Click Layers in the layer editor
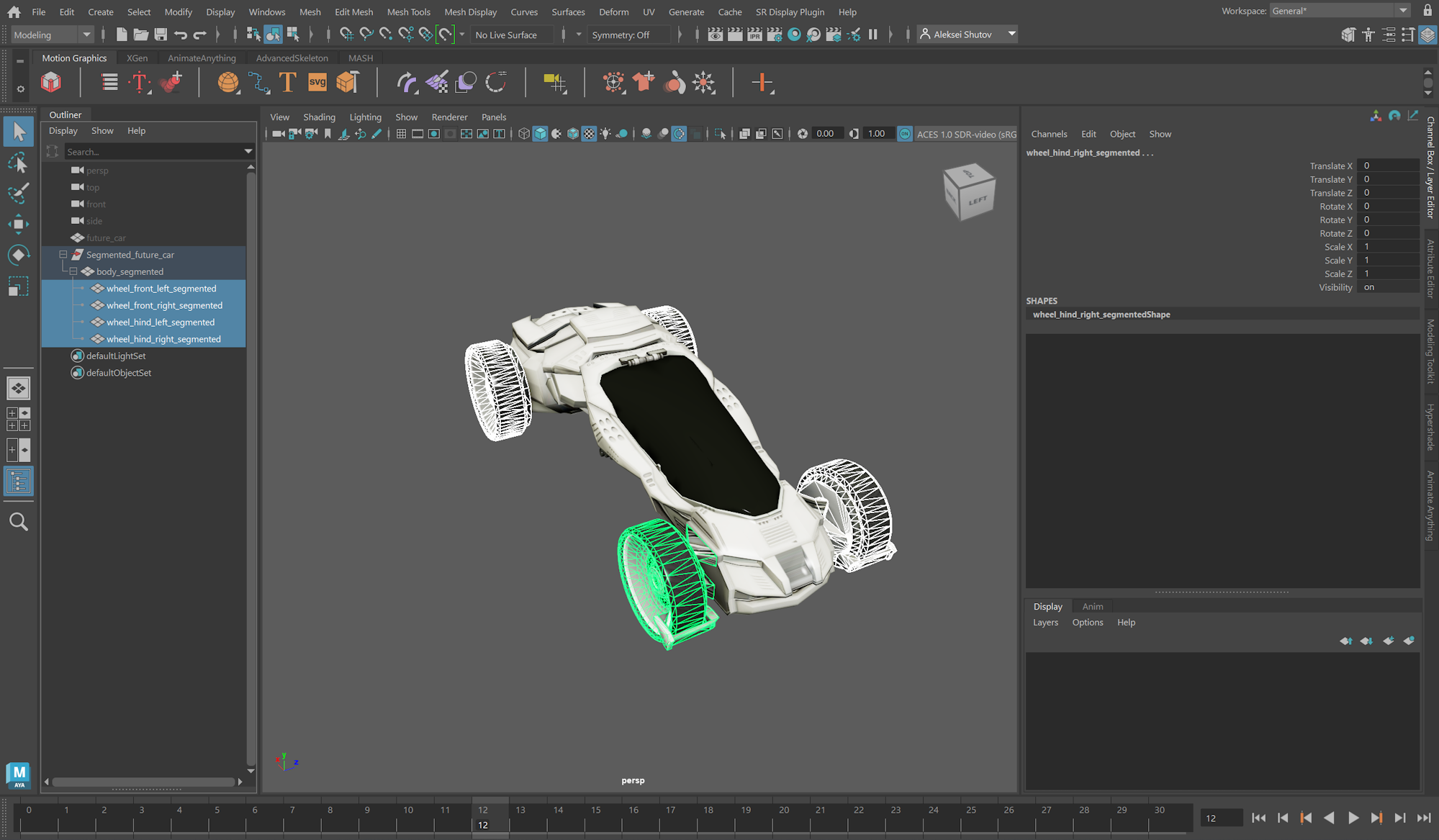Image resolution: width=1439 pixels, height=840 pixels. (x=1045, y=623)
